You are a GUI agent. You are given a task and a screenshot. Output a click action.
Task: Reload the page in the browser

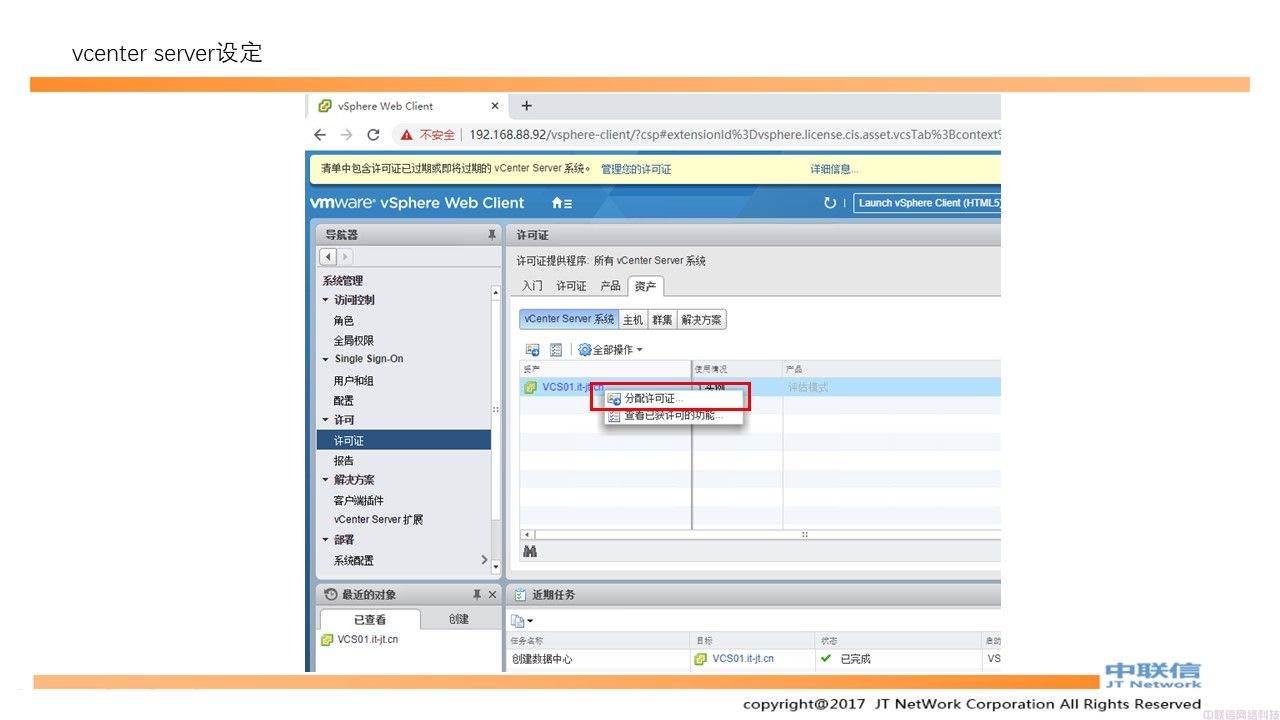373,135
